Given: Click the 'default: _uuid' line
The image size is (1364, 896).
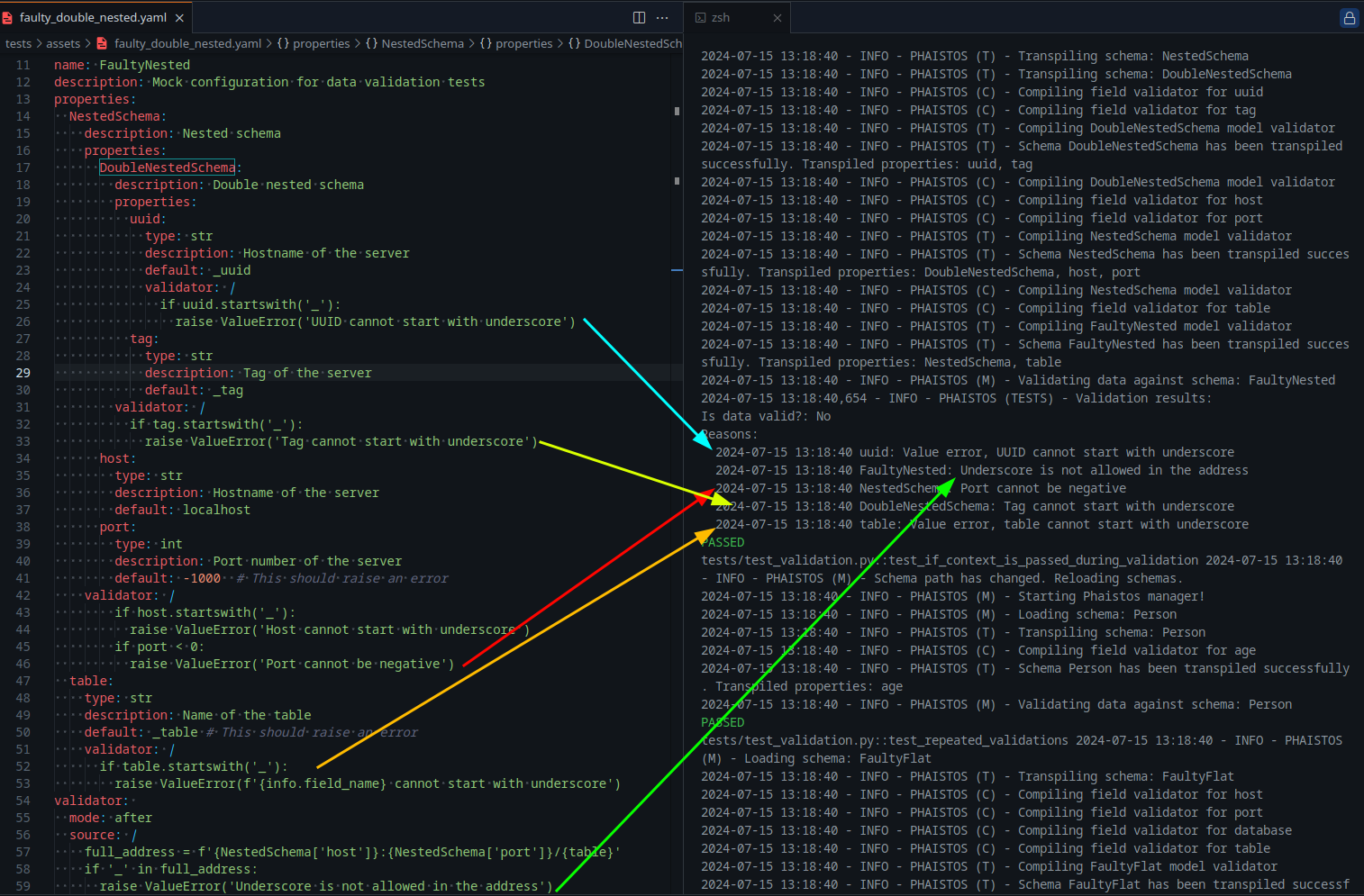Looking at the screenshot, I should coord(198,270).
